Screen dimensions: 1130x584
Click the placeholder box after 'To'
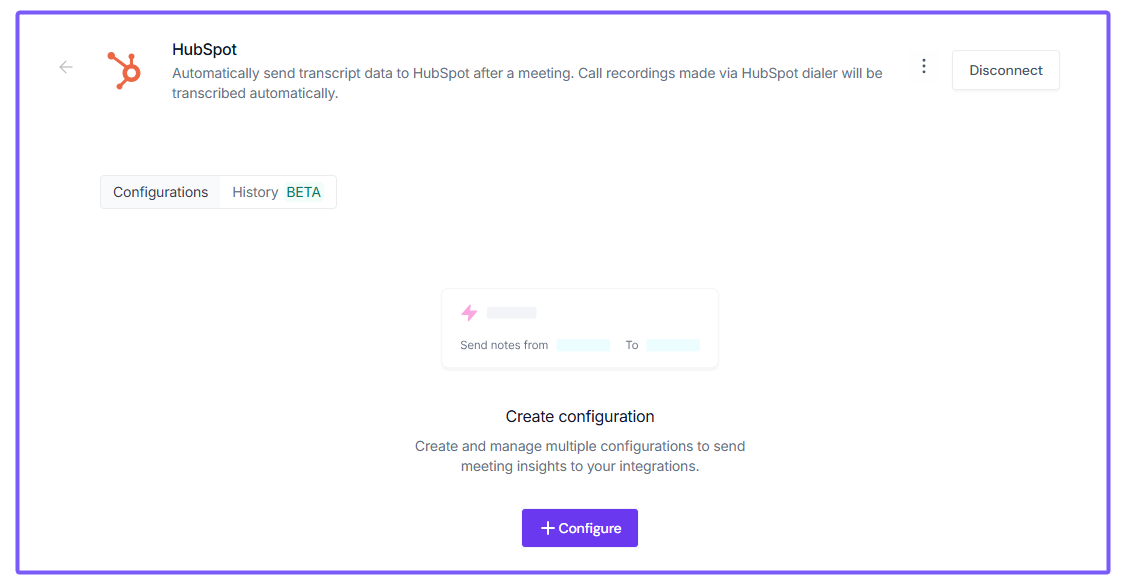click(x=673, y=345)
